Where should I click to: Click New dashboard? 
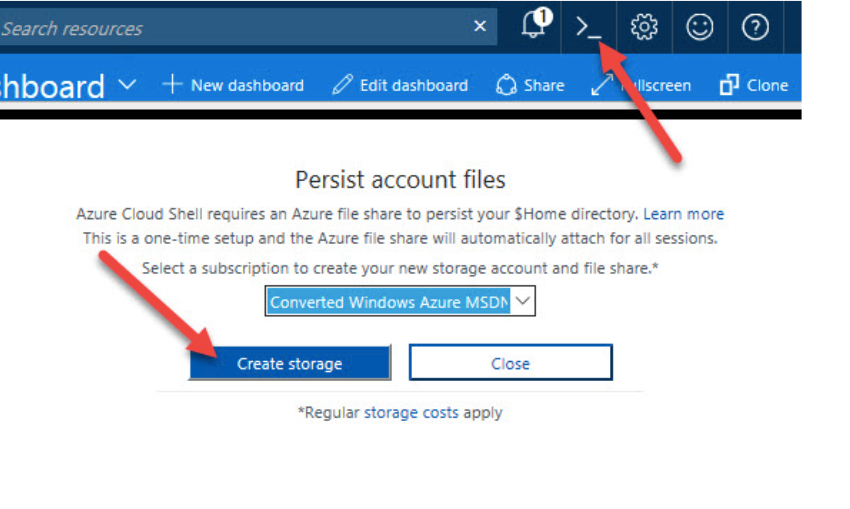tap(233, 85)
